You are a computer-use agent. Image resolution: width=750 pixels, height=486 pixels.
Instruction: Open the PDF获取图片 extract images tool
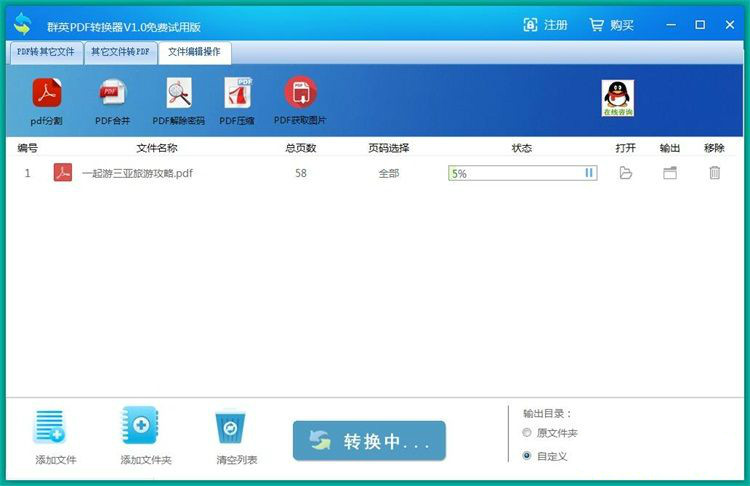pyautogui.click(x=300, y=101)
